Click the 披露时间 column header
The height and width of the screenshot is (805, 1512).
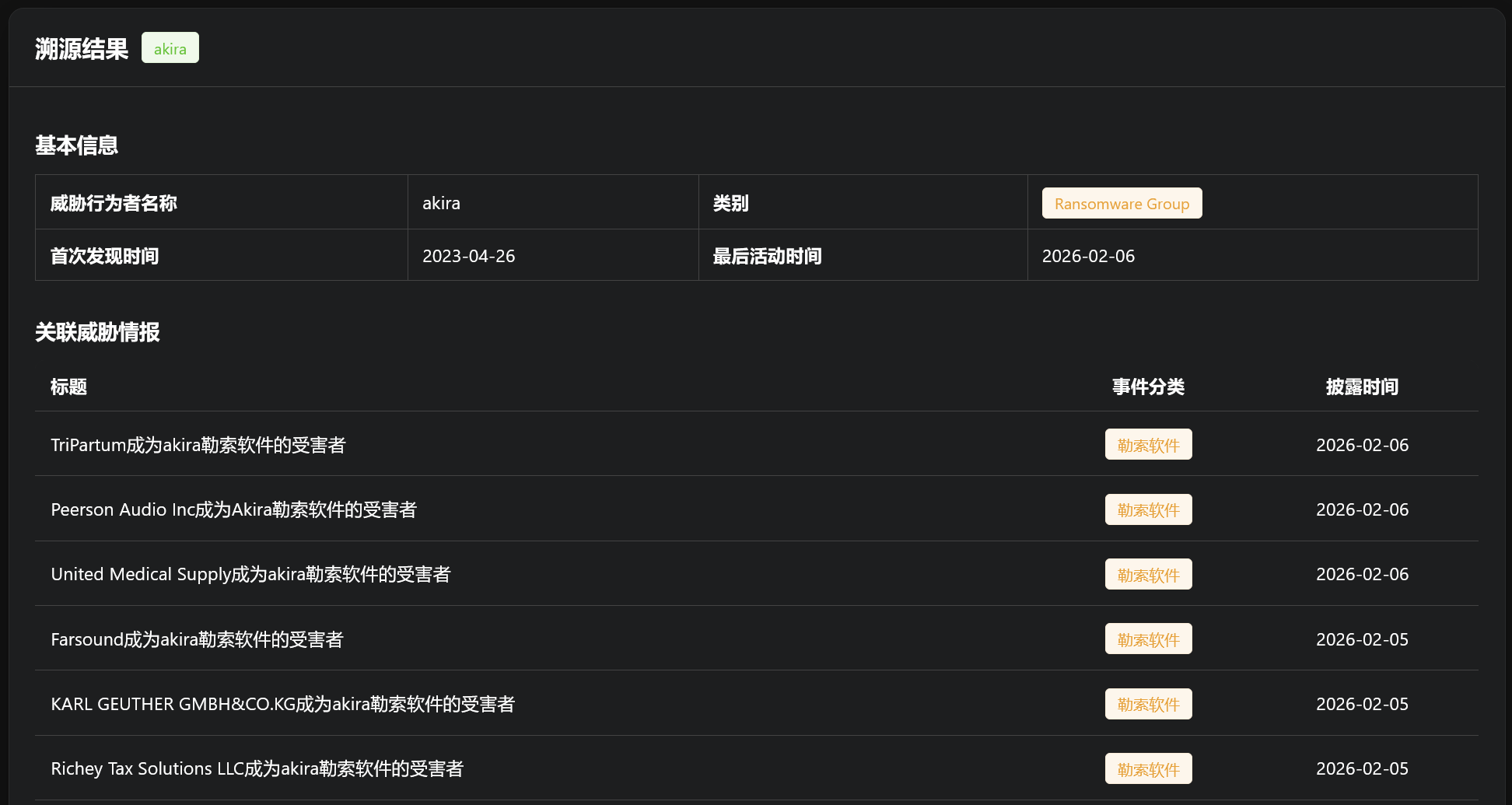tap(1362, 387)
